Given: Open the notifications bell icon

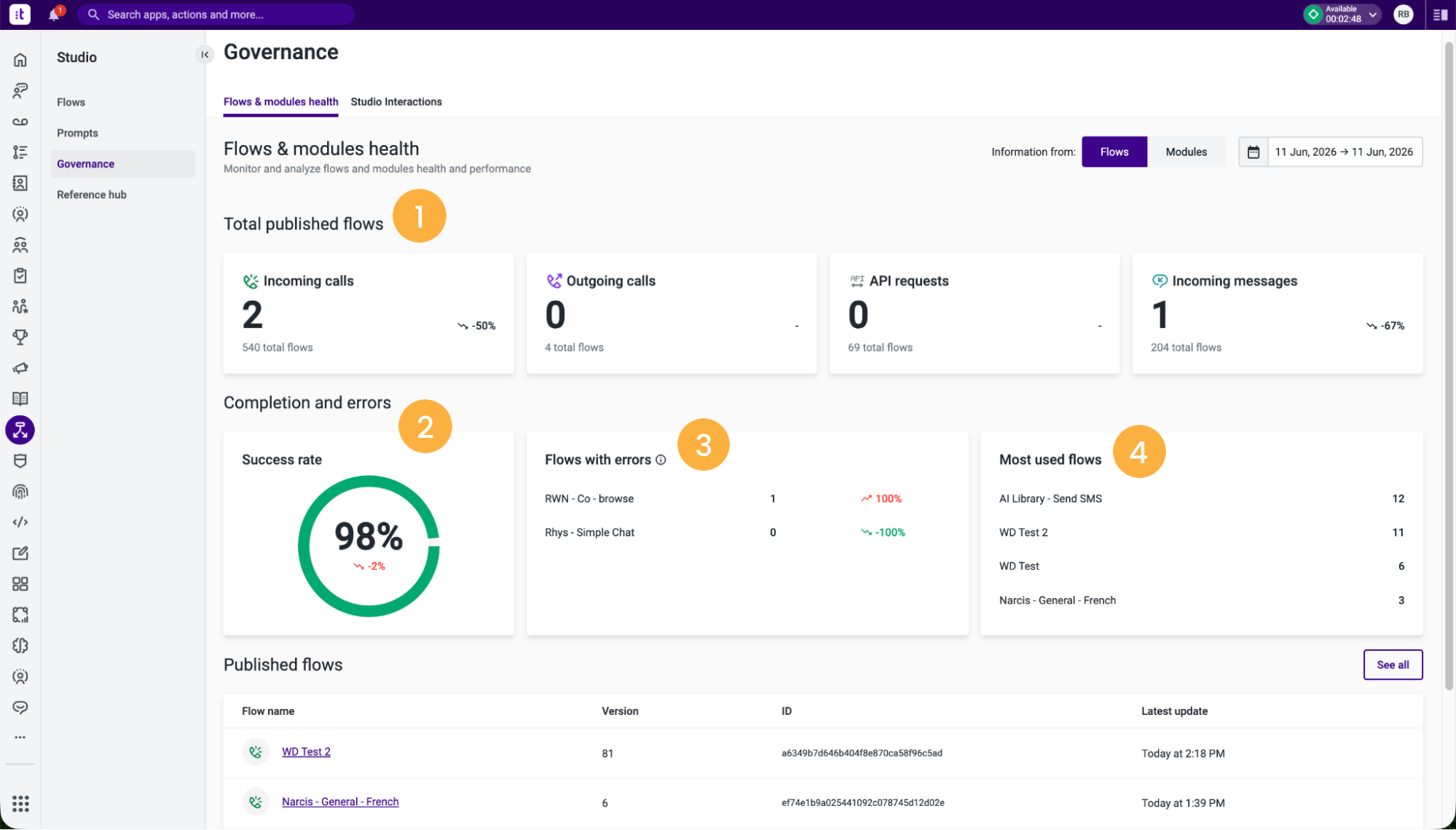Looking at the screenshot, I should coord(55,14).
